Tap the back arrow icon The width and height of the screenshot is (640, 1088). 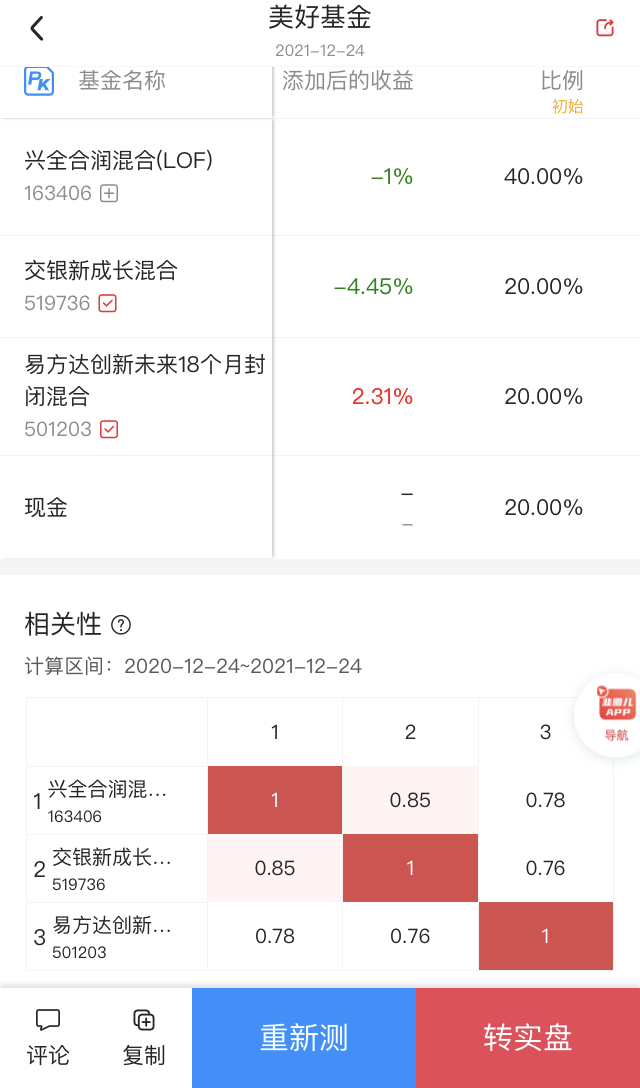[37, 28]
